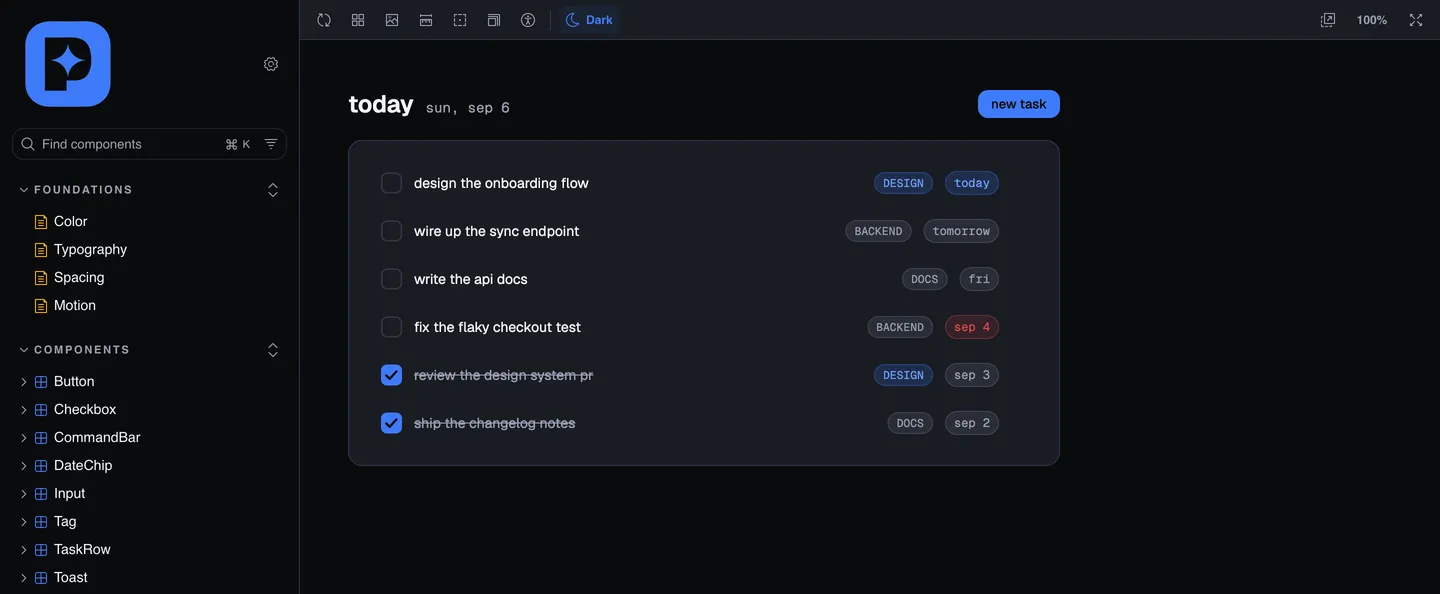Screen dimensions: 1440x594
Task: Collapse the Components section chevron
Action: tap(24, 350)
